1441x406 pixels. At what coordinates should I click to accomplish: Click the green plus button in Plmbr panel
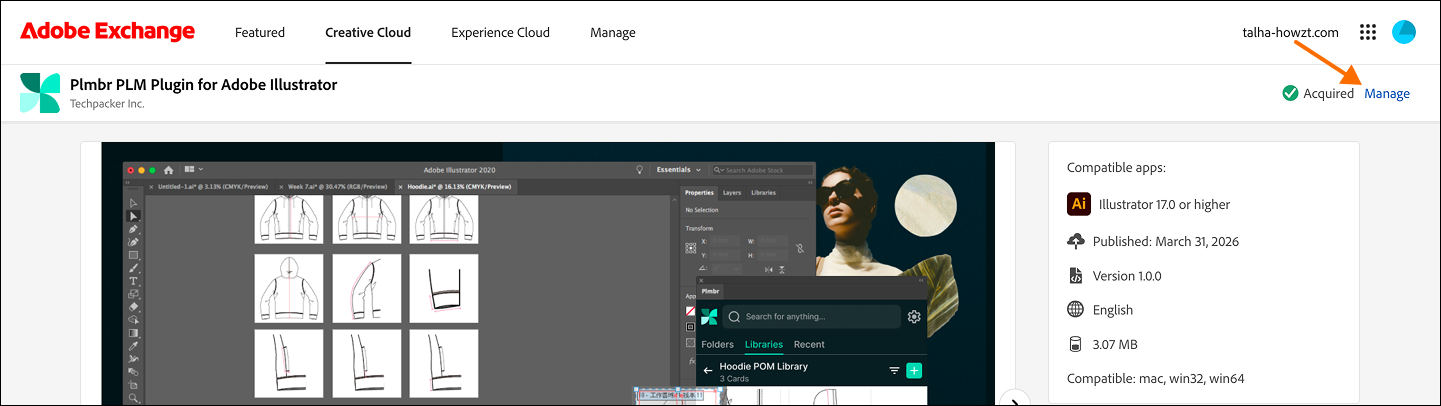(x=914, y=370)
